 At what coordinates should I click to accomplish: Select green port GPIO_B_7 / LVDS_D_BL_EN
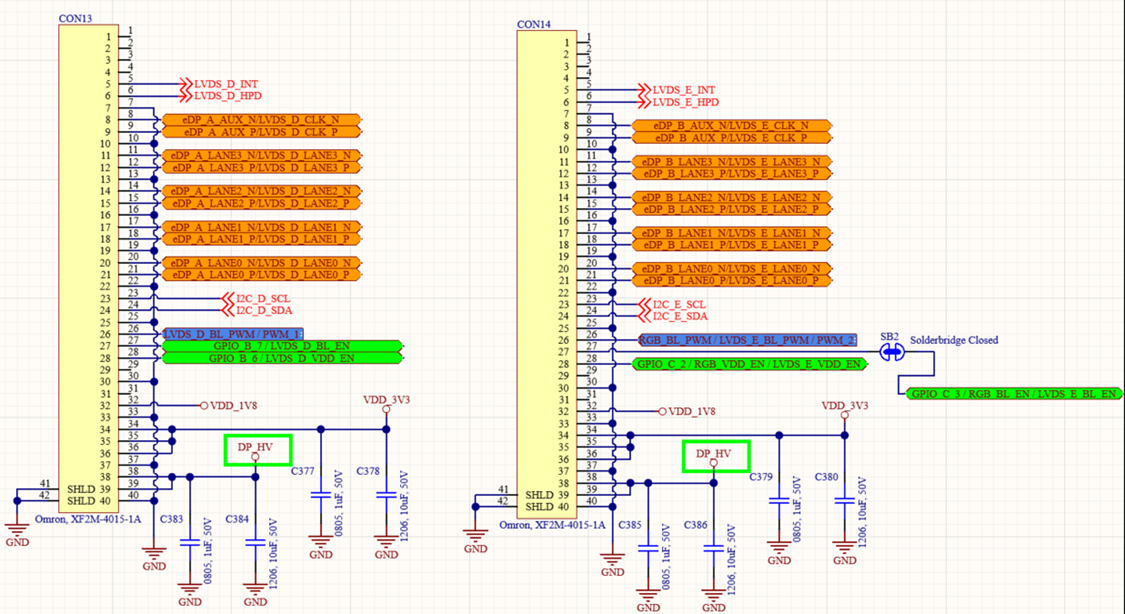(x=283, y=346)
